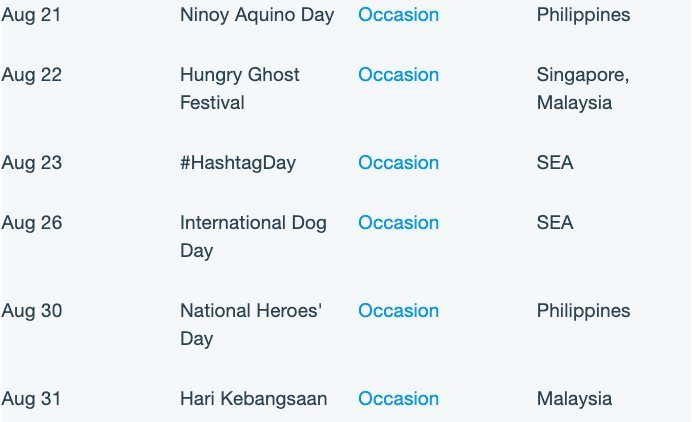Open Occasion link for Ninoy Aquino Day

tap(398, 15)
